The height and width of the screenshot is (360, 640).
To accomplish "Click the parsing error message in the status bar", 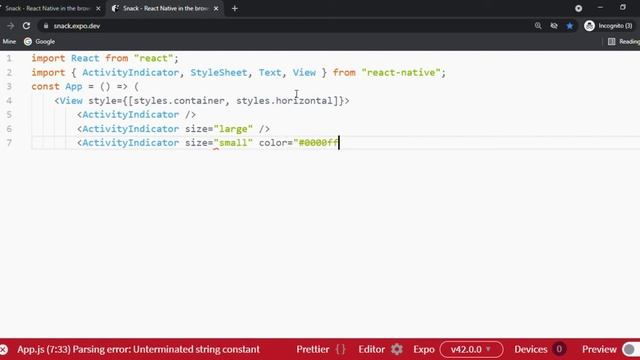I will [138, 349].
